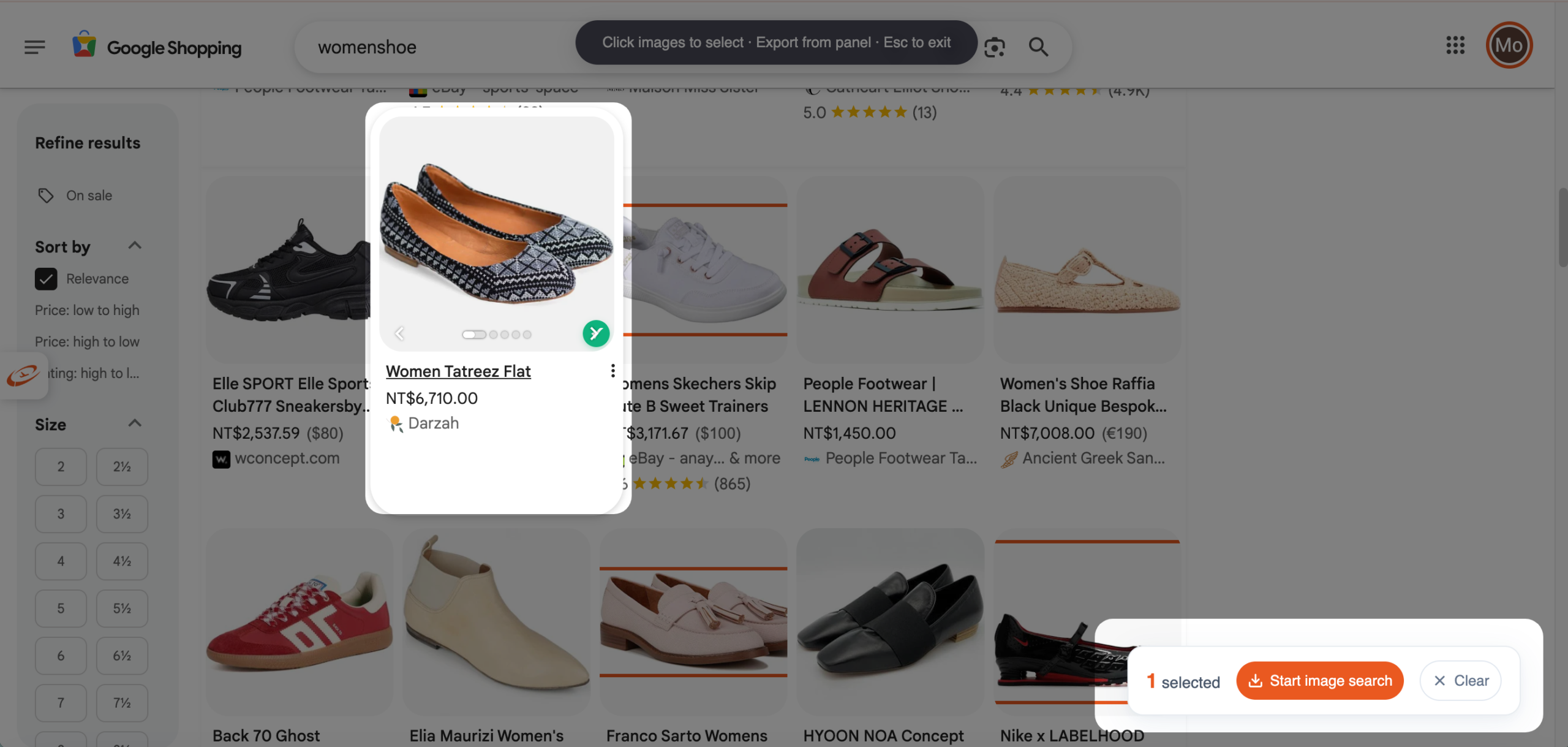Sort by Price: low to high
Screen dimensions: 1568x747
point(87,310)
